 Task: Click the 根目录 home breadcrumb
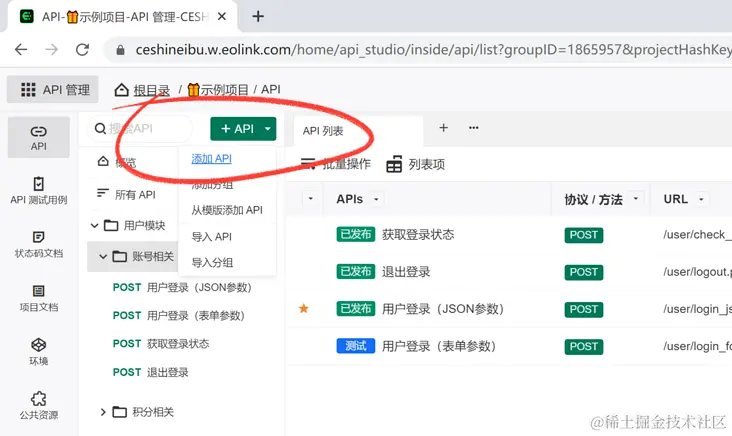(x=142, y=90)
